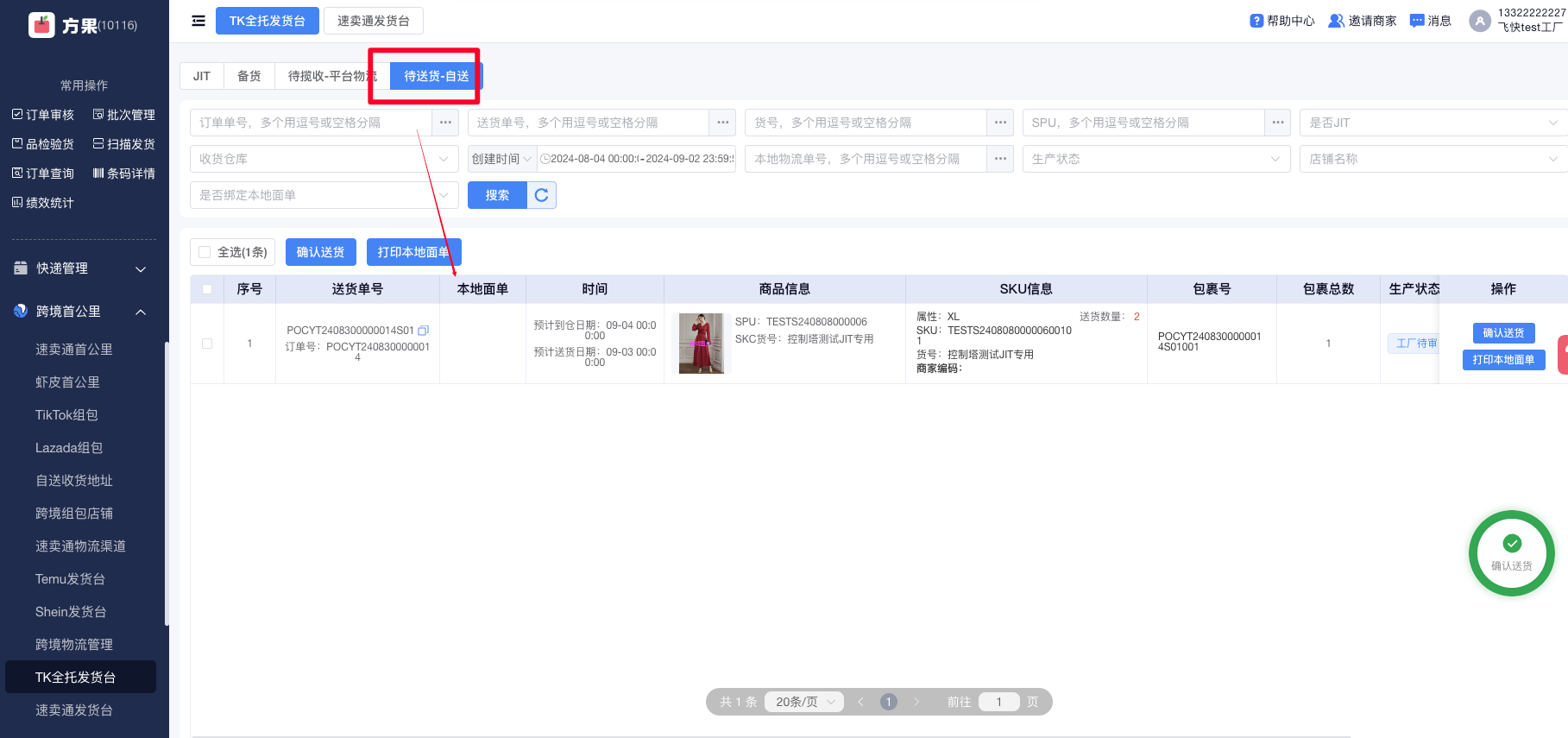
Task: Open 绩效统计 shortcut
Action: 43,203
